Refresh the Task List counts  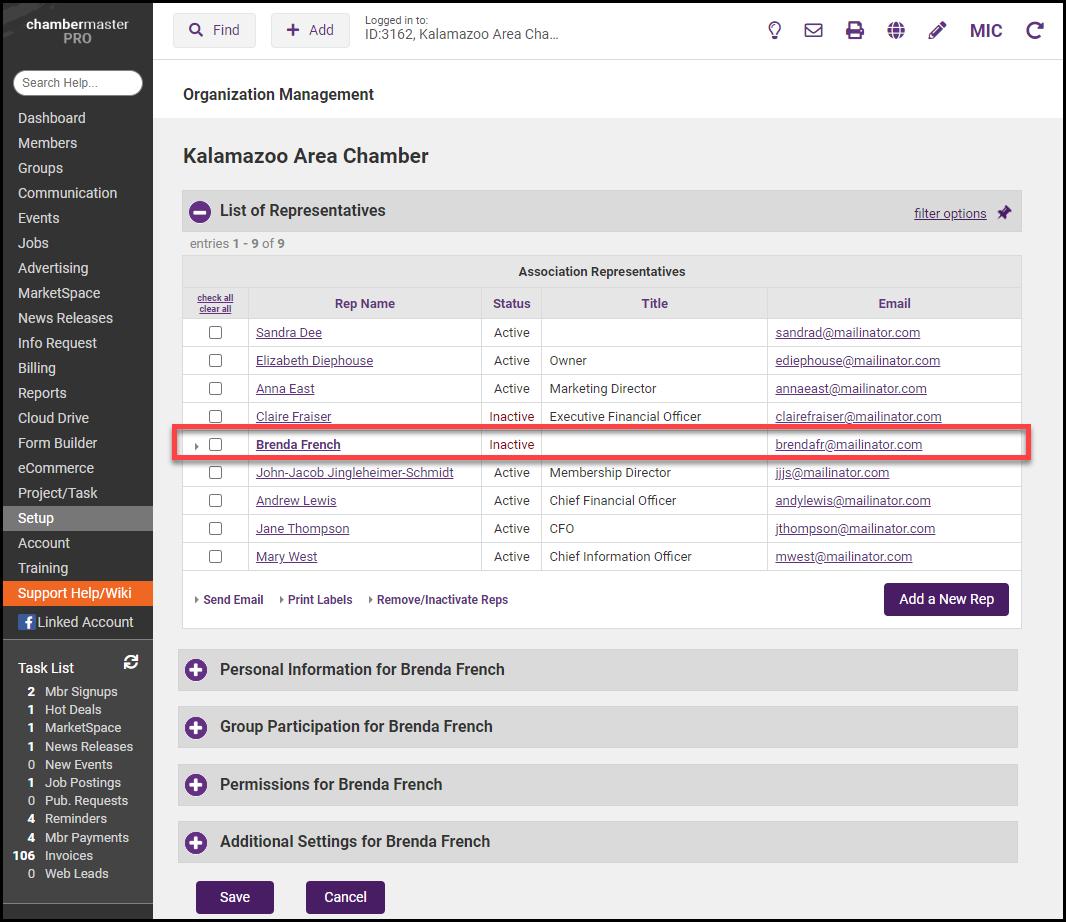(x=130, y=662)
